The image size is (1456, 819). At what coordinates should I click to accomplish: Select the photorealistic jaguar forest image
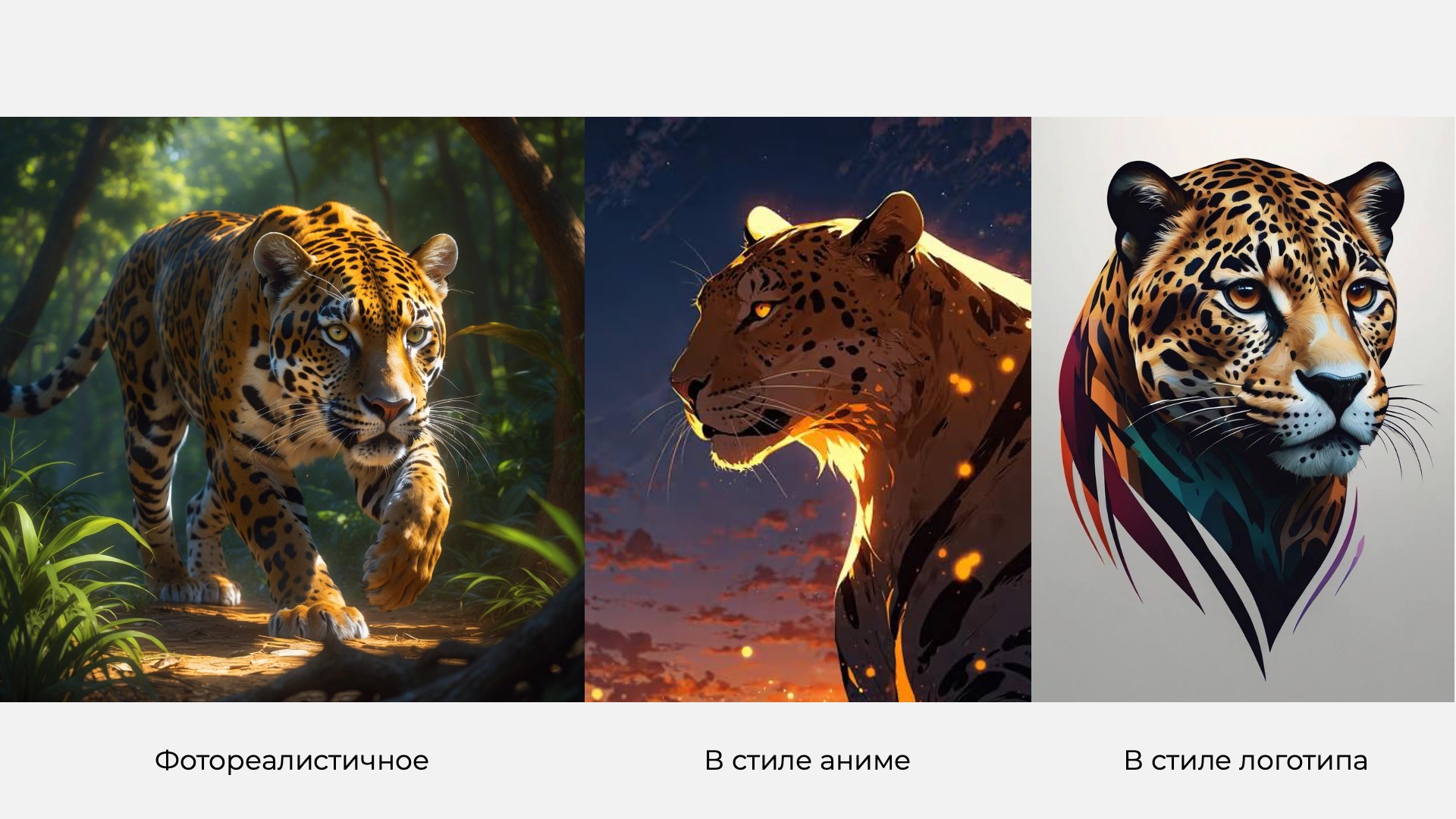point(292,409)
